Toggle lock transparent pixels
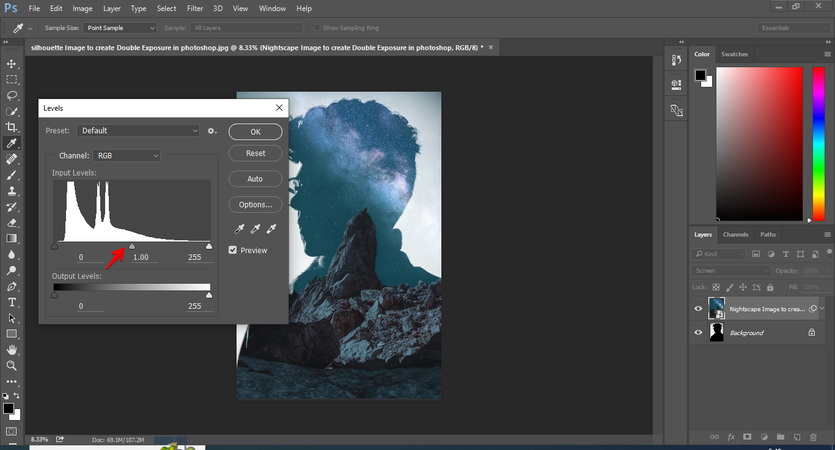 click(716, 287)
